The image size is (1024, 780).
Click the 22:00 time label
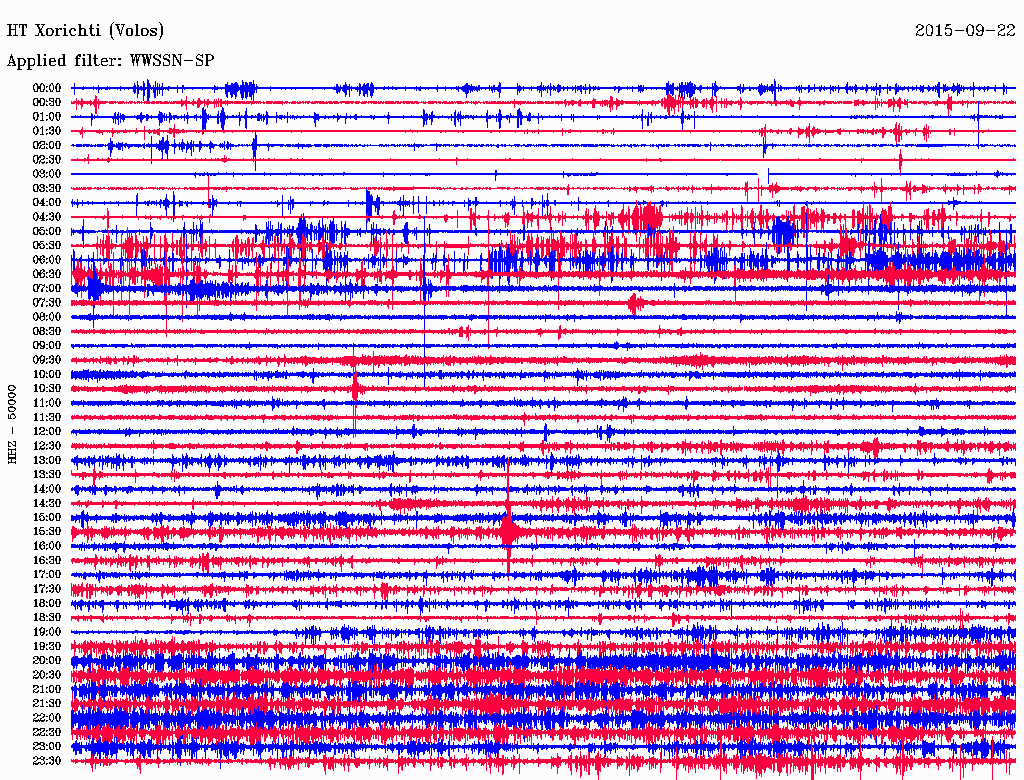[x=47, y=718]
